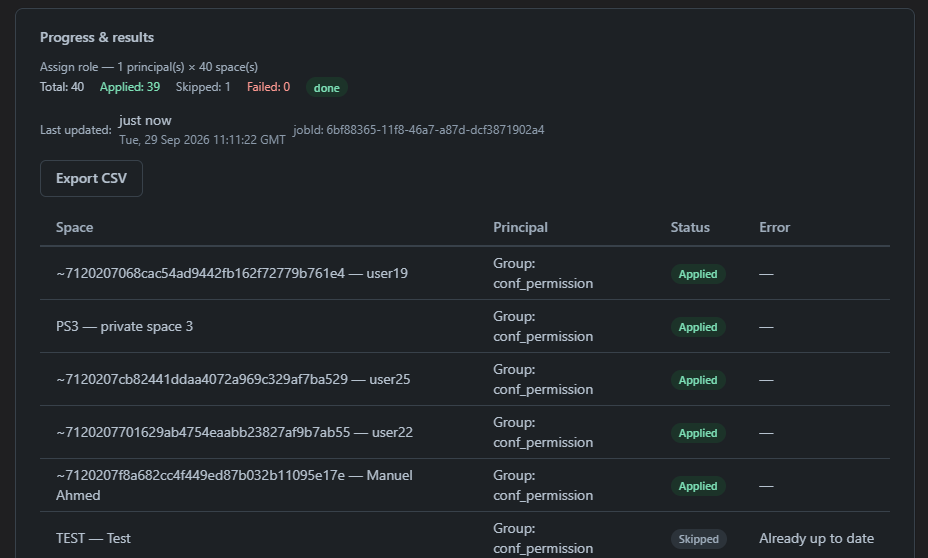Select the green done status badge
The width and height of the screenshot is (928, 558).
coord(327,88)
